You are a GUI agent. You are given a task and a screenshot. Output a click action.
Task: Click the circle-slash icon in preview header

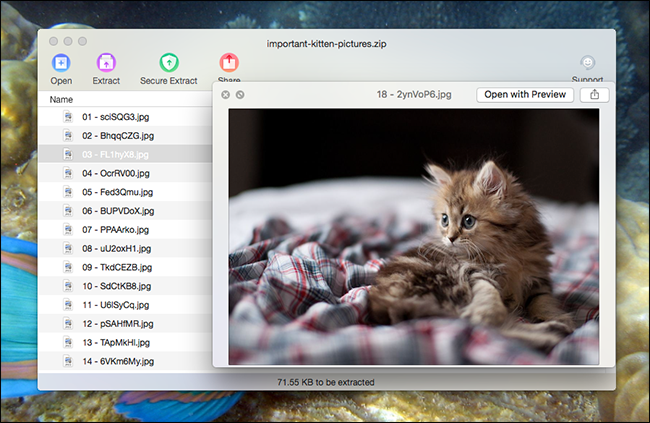click(x=240, y=95)
